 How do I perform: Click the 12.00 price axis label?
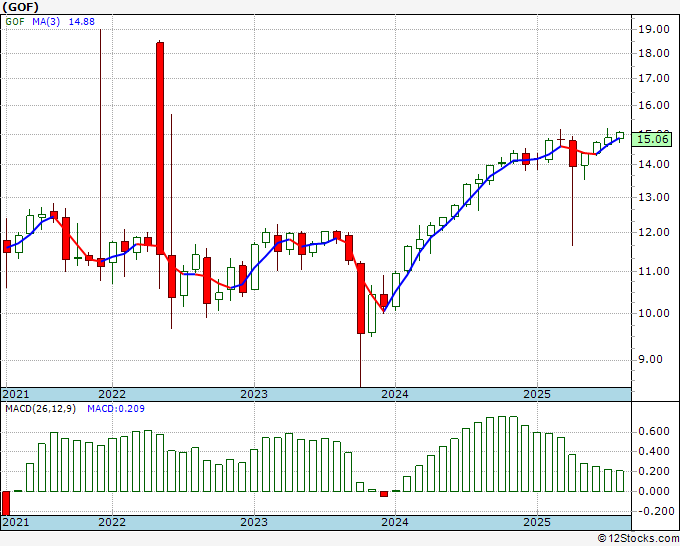pos(654,232)
